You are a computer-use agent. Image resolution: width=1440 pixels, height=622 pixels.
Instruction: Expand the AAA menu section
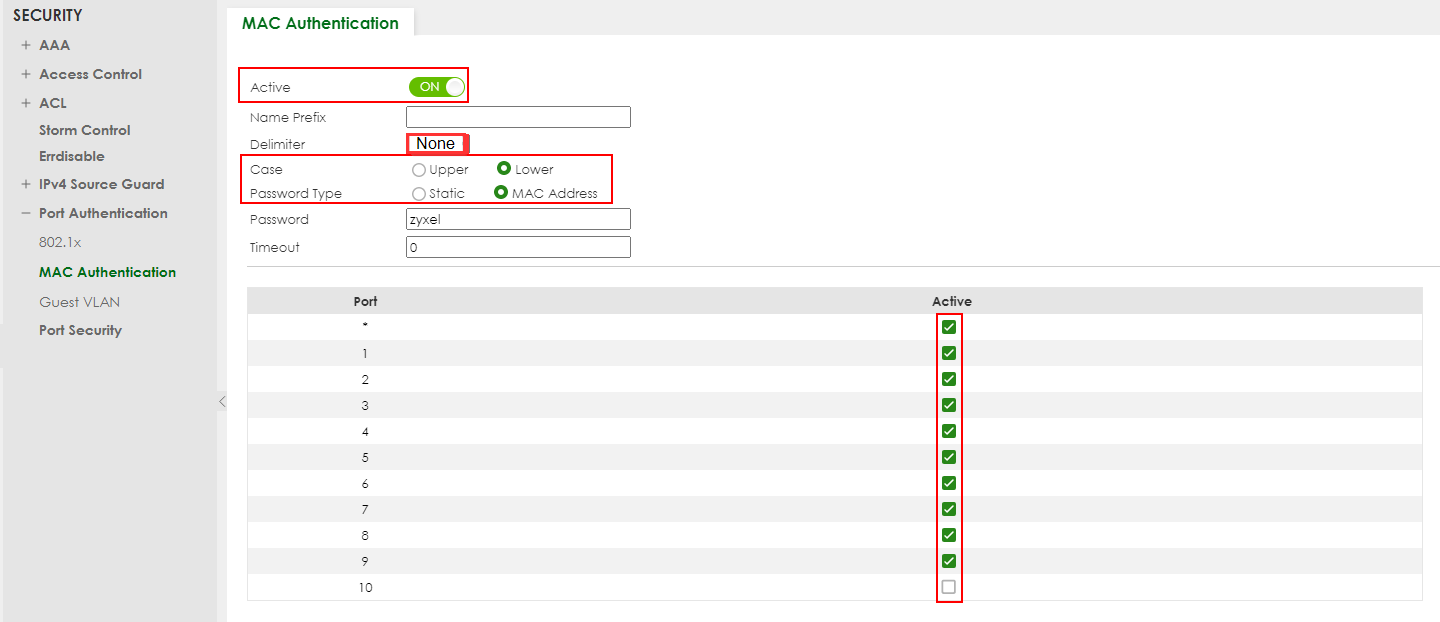26,45
